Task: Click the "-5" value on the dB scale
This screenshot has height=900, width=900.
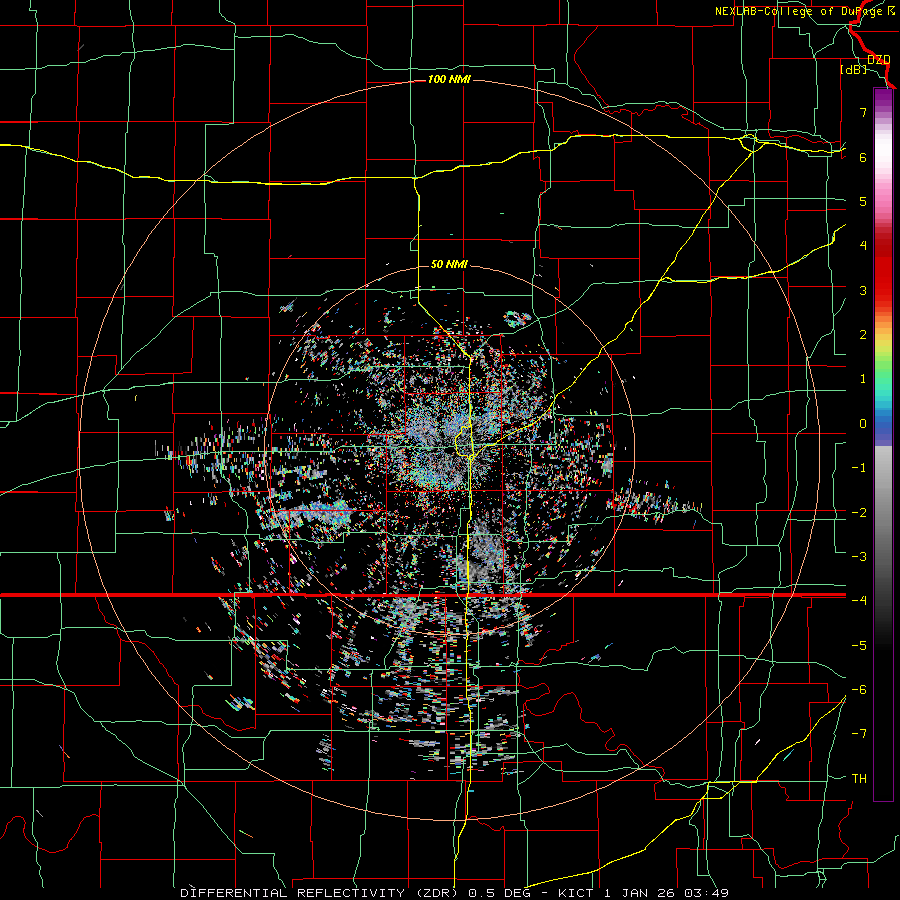Action: click(x=859, y=646)
